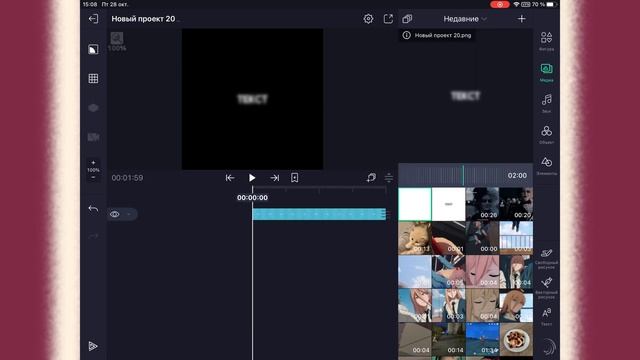640x360 pixels.
Task: Tap the export share icon
Action: [388, 19]
